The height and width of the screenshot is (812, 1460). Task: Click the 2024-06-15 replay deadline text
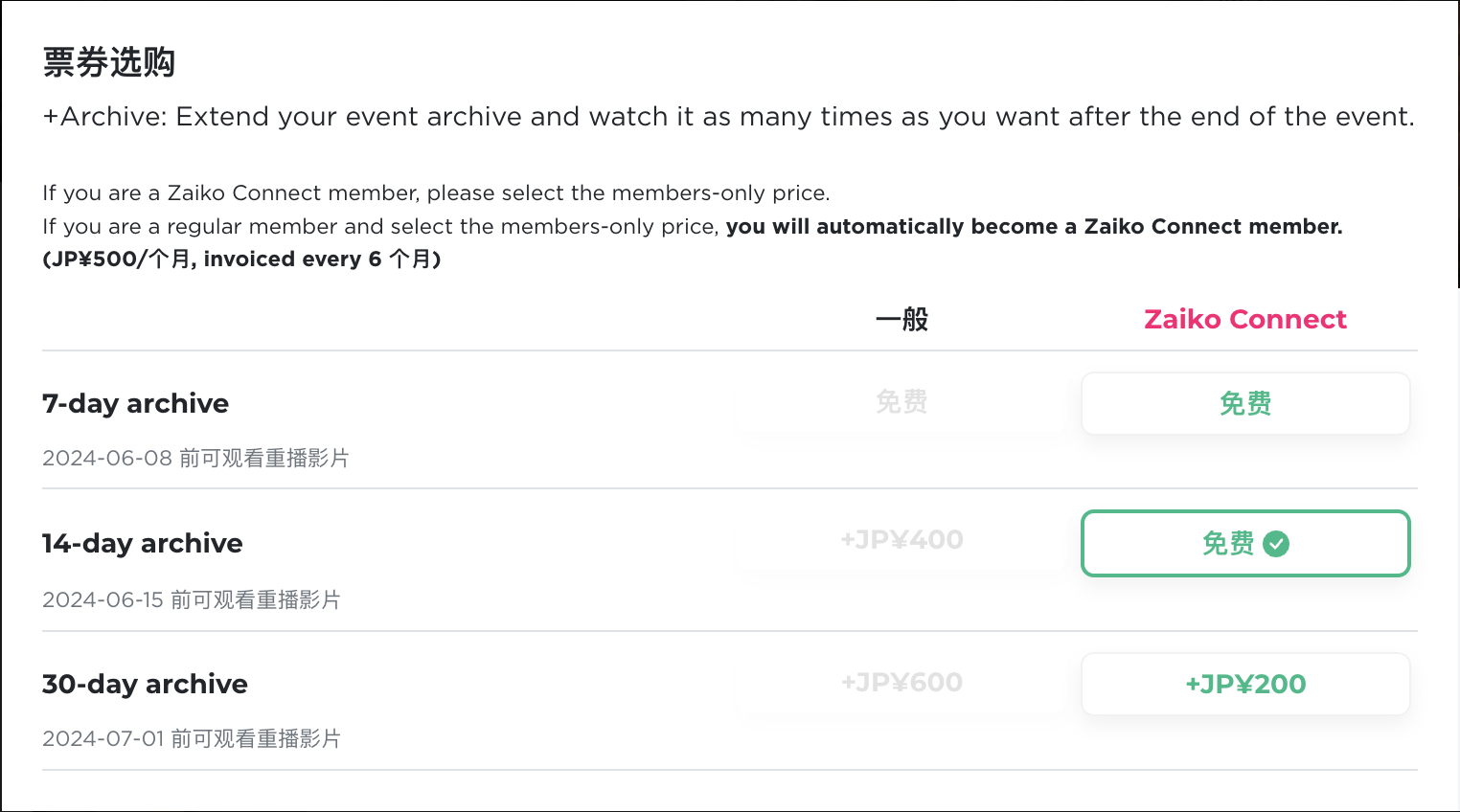tap(192, 599)
